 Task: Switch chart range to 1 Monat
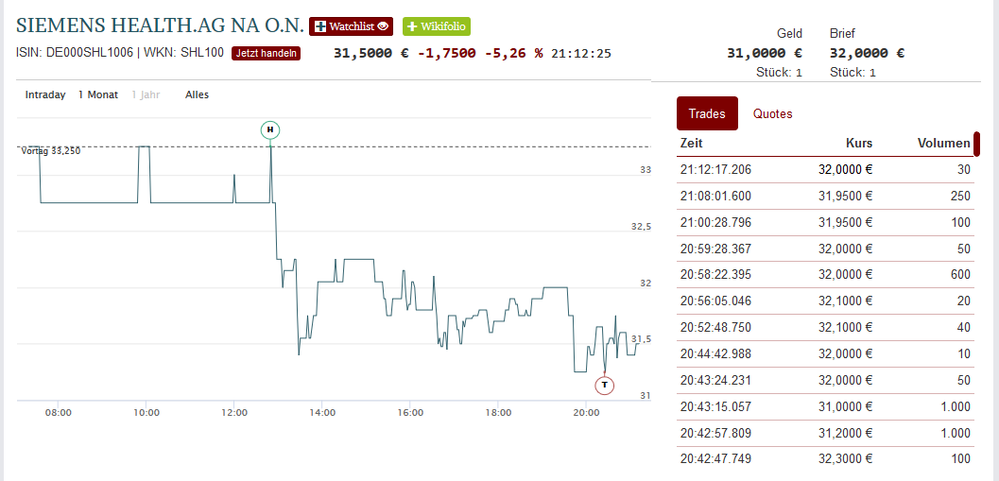(x=98, y=95)
